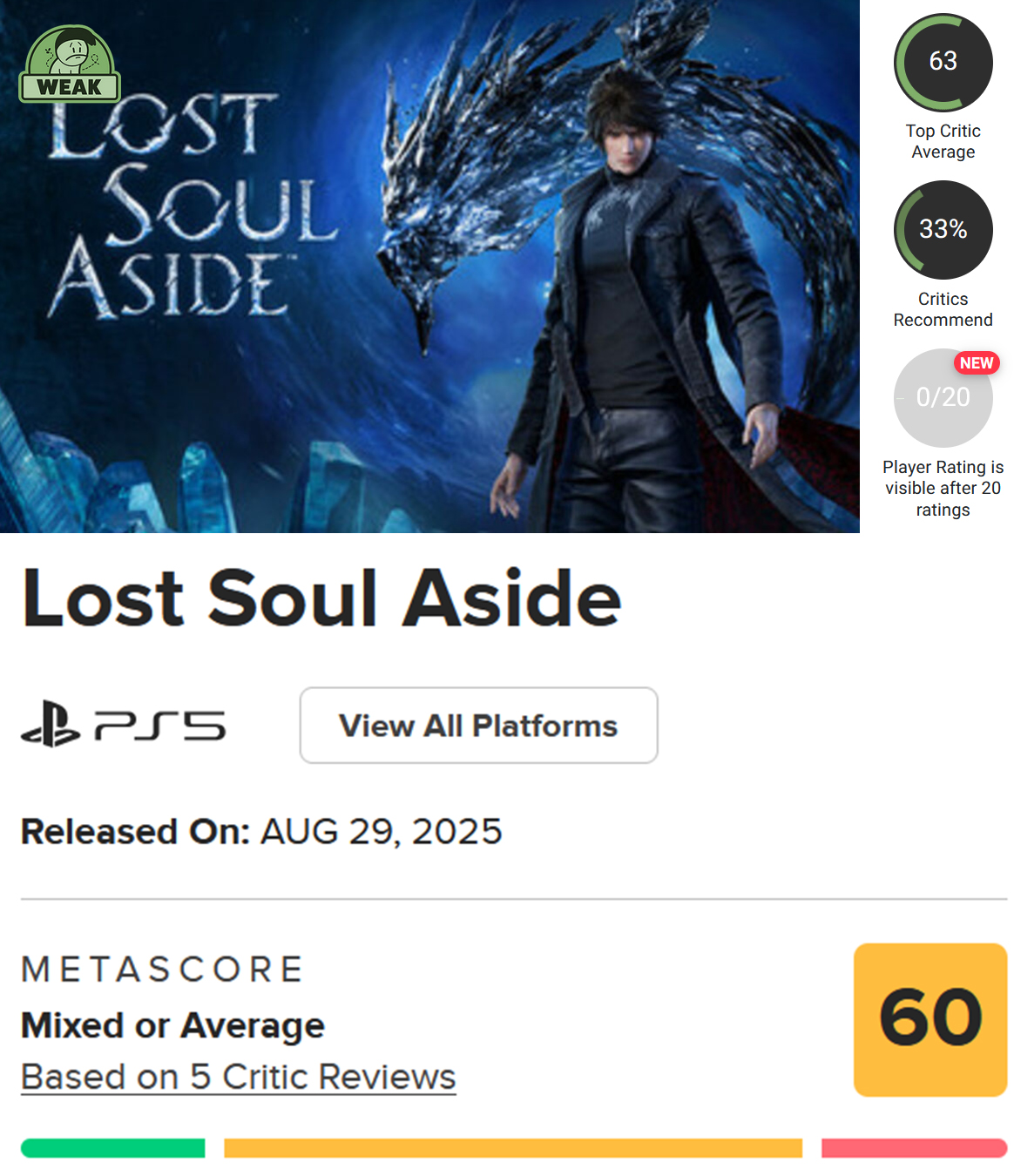Click the Mixed or Average label
This screenshot has height=1176, width=1014.
point(172,1025)
